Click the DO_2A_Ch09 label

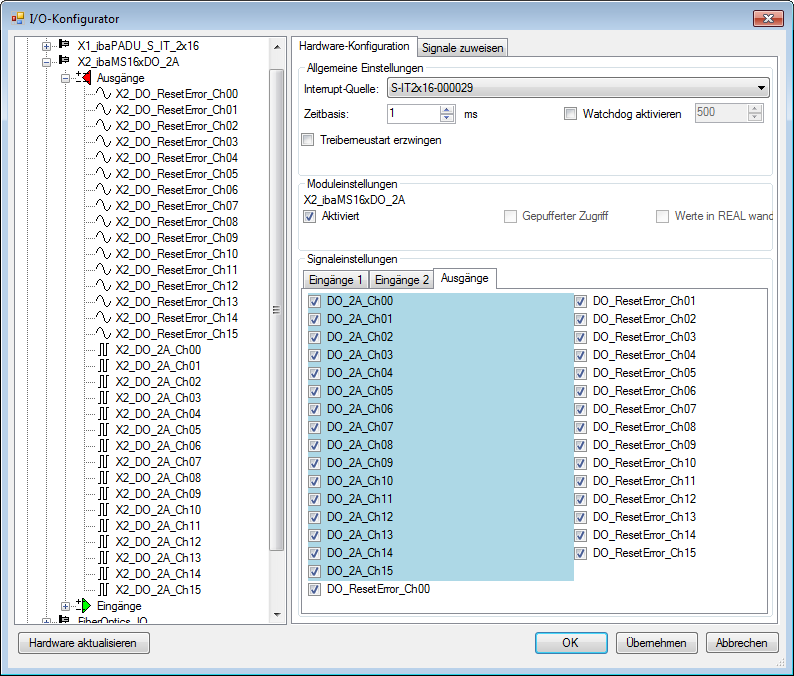(360, 463)
